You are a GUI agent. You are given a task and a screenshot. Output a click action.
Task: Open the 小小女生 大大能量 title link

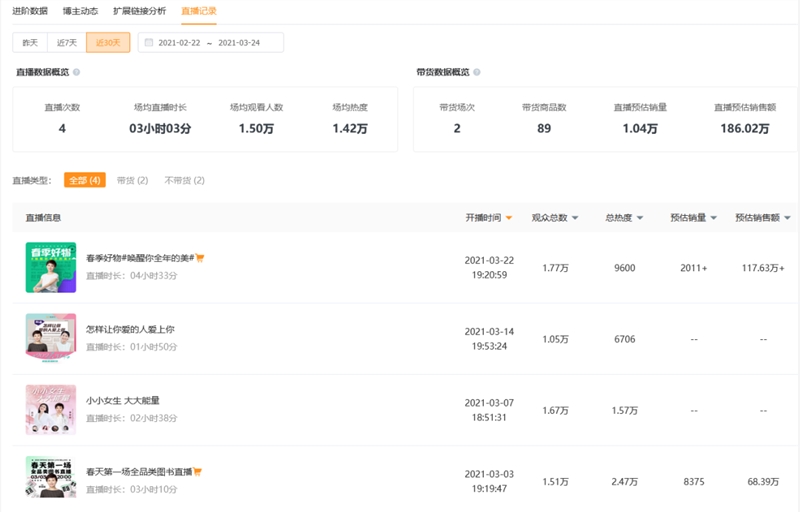(122, 400)
